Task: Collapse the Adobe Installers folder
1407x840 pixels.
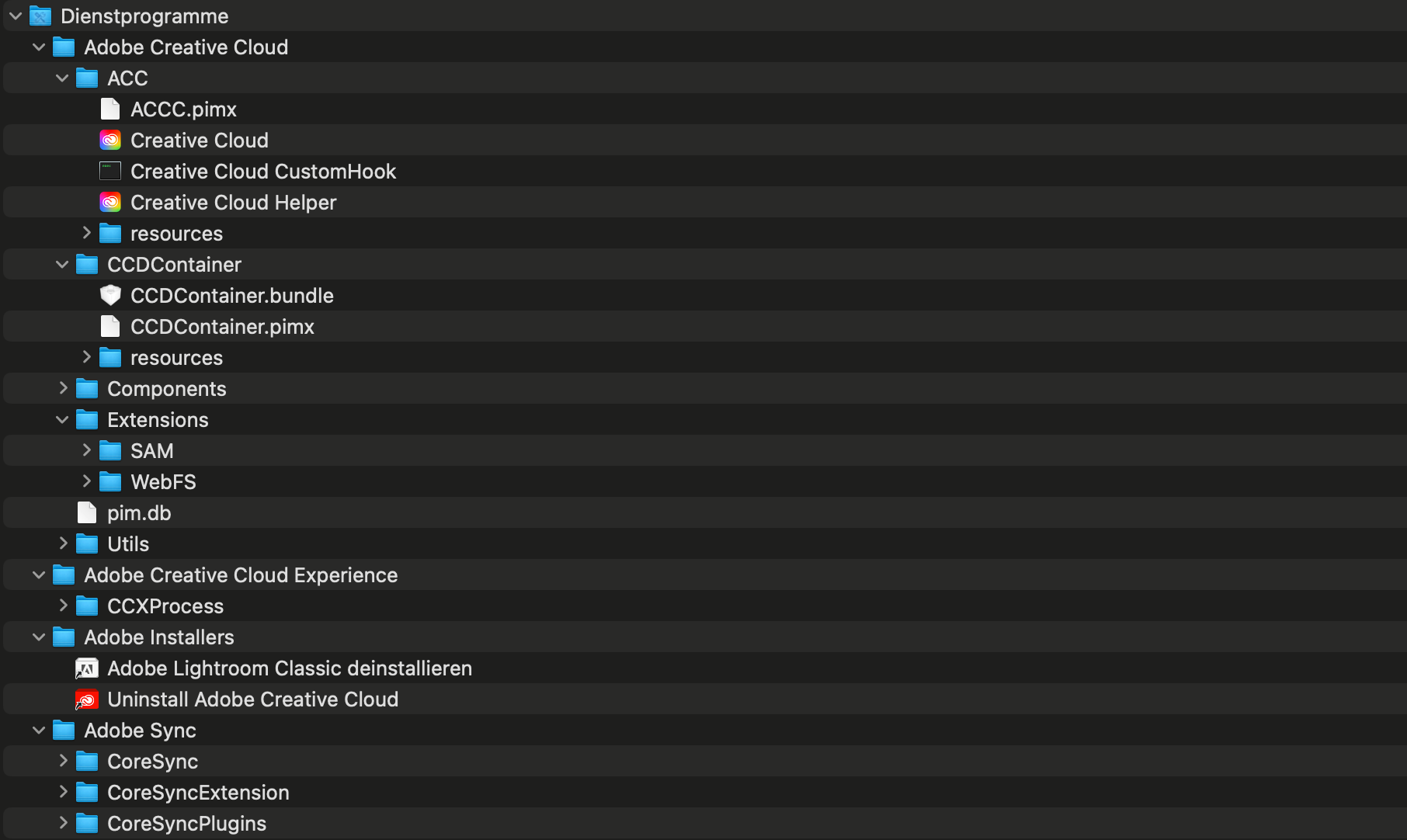Action: (x=39, y=637)
